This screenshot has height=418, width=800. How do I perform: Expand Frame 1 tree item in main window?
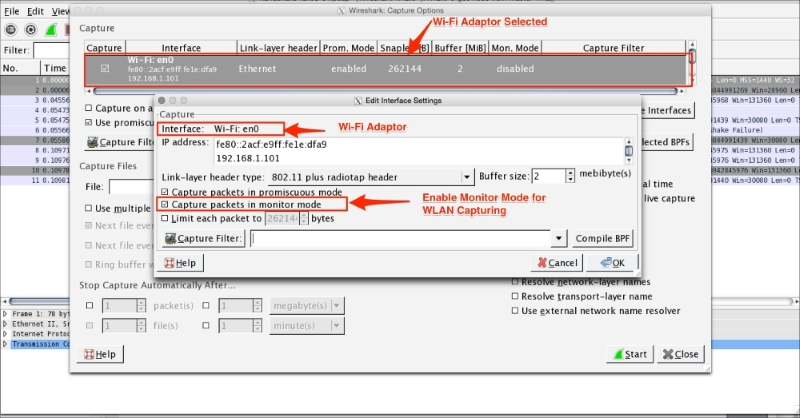pos(5,314)
